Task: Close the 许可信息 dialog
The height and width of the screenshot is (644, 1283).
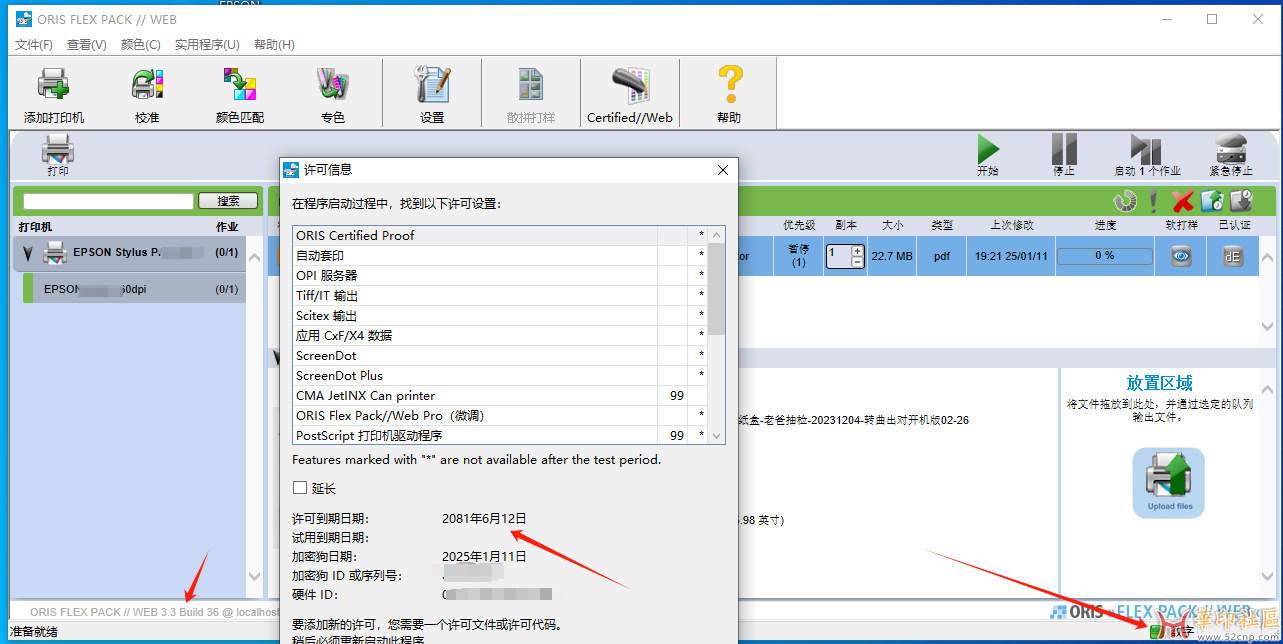Action: pos(723,170)
